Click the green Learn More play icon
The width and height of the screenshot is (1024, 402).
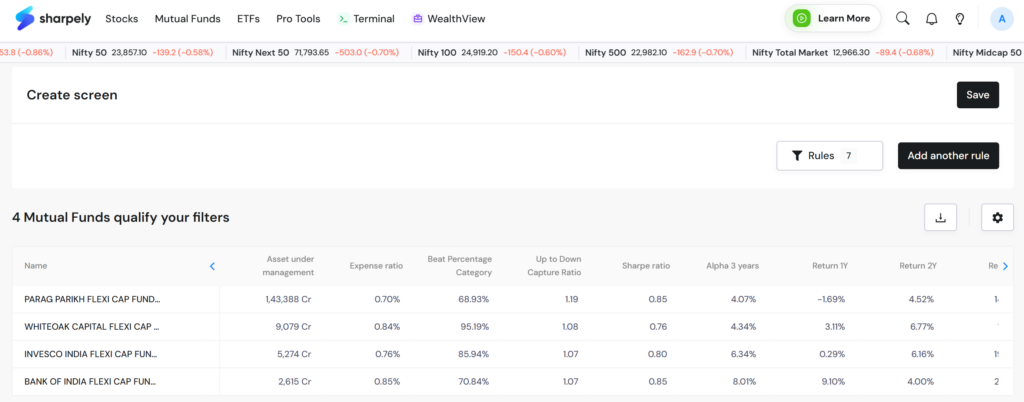coord(801,18)
